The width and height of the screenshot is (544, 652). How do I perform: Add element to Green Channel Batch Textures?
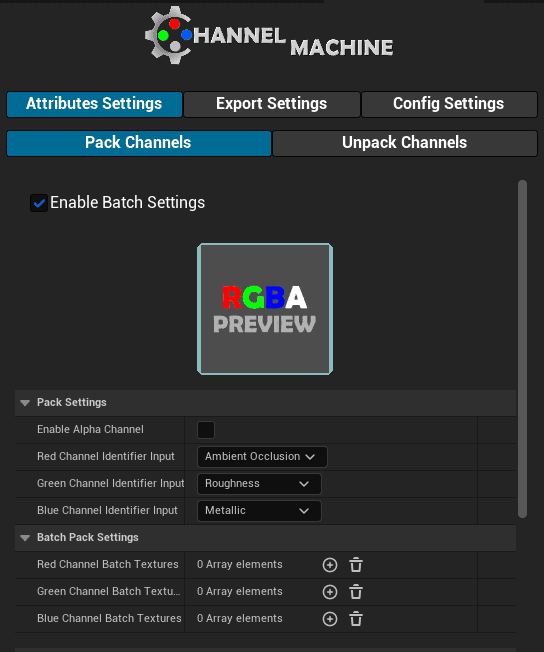[330, 592]
